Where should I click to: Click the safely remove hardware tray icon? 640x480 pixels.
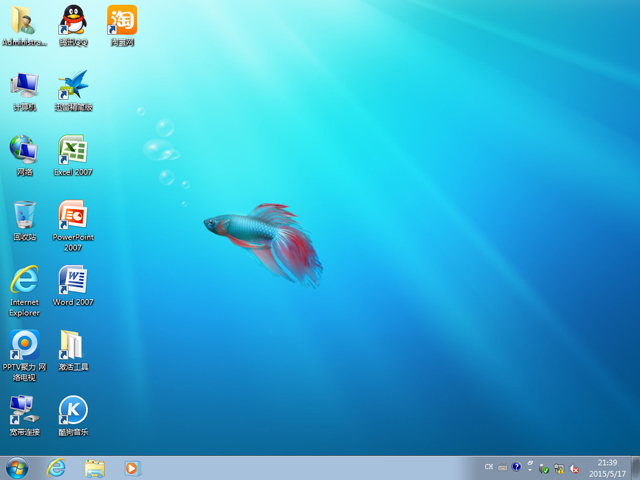tap(544, 469)
